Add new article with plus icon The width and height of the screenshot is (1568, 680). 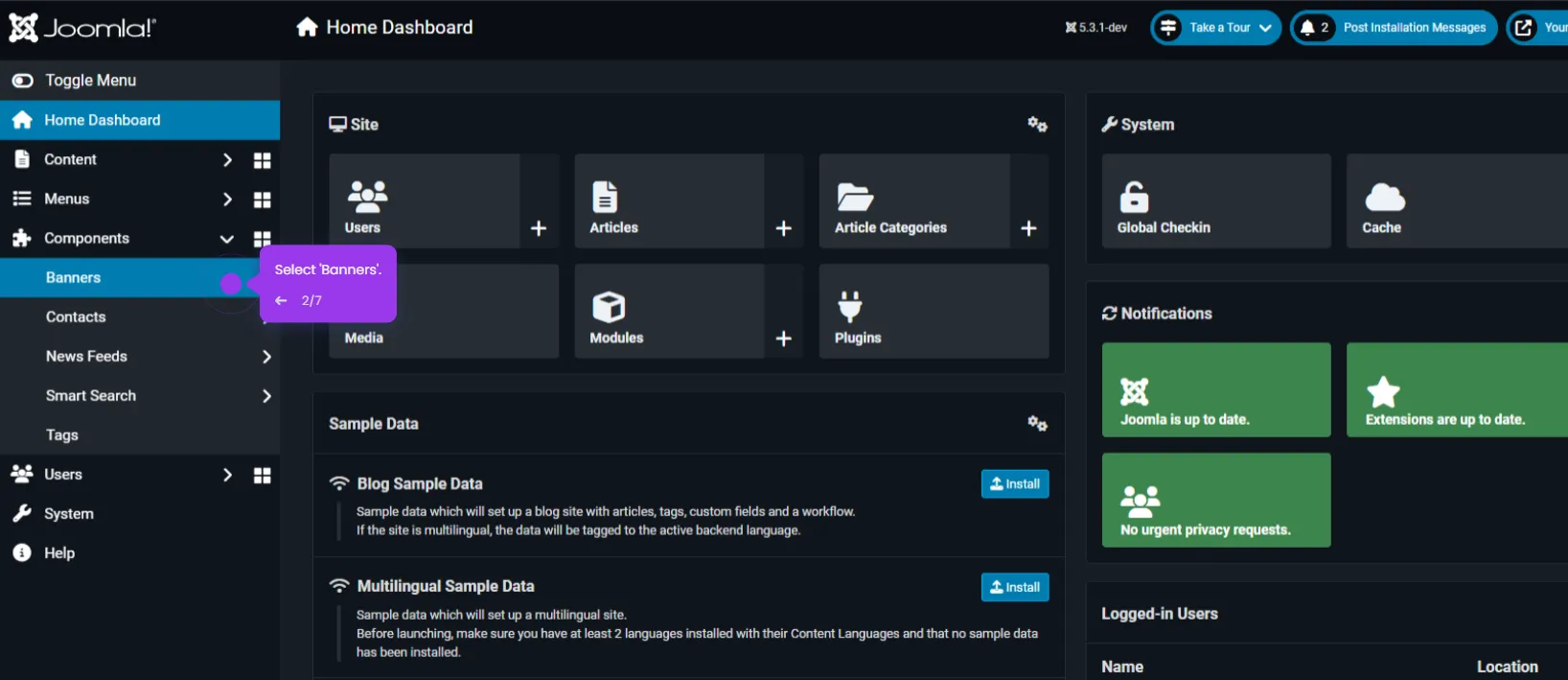click(784, 228)
